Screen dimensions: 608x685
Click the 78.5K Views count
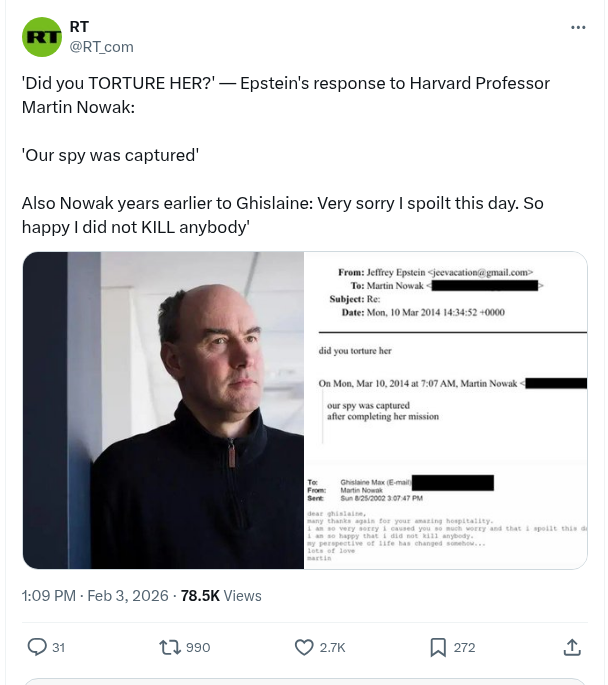221,596
